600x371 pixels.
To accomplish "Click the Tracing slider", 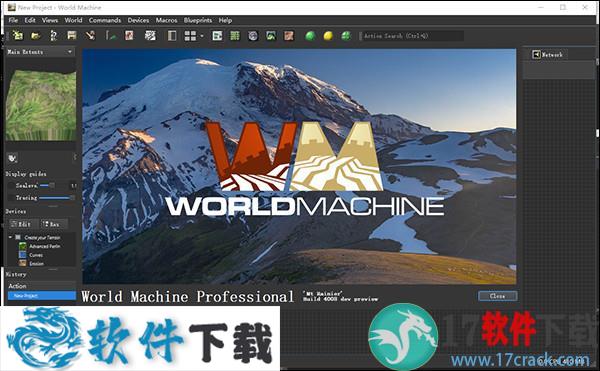I will (x=57, y=198).
